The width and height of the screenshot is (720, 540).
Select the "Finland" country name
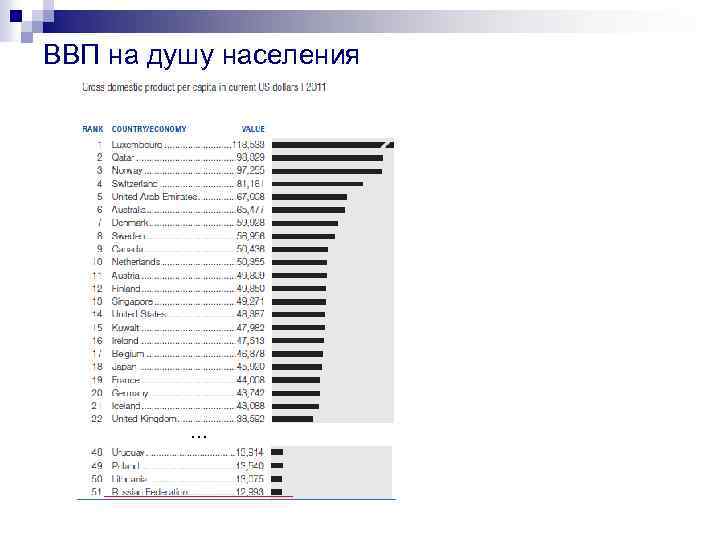coord(126,288)
